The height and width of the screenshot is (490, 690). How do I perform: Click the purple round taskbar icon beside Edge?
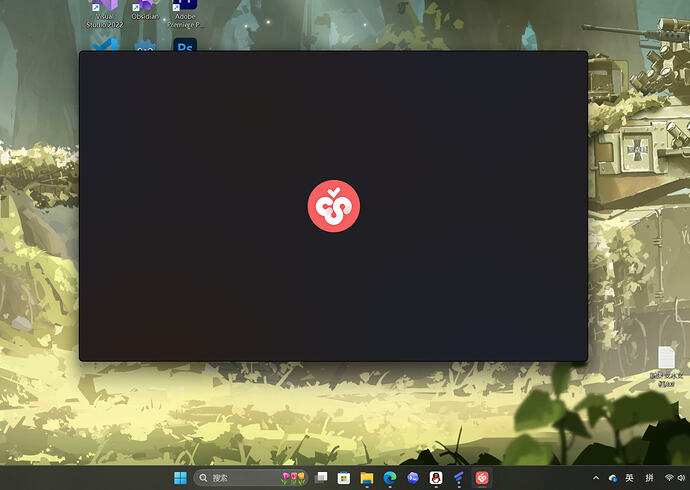[413, 478]
